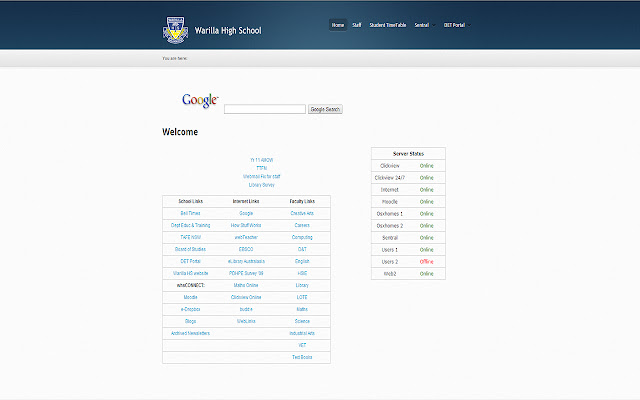640x400 pixels.
Task: Open the Science faculty link
Action: click(302, 321)
